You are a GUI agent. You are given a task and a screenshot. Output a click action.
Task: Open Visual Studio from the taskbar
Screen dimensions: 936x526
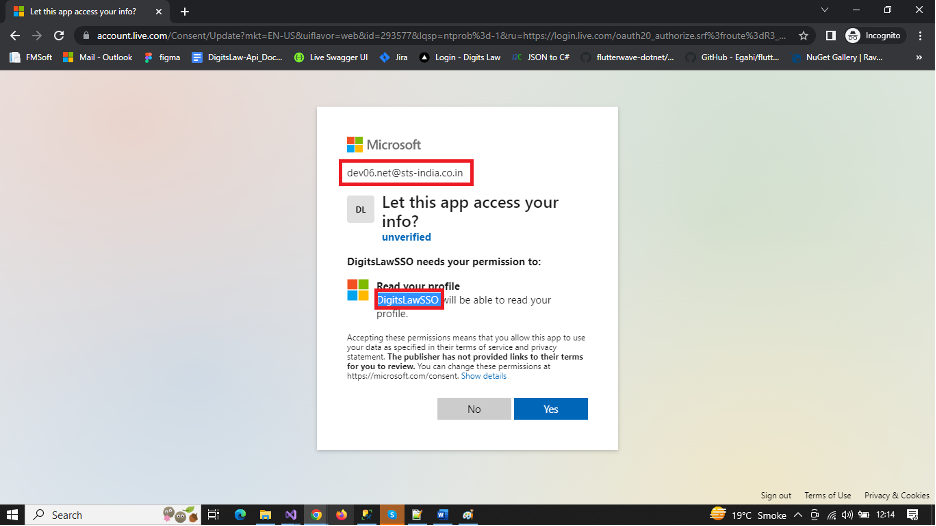click(x=291, y=515)
